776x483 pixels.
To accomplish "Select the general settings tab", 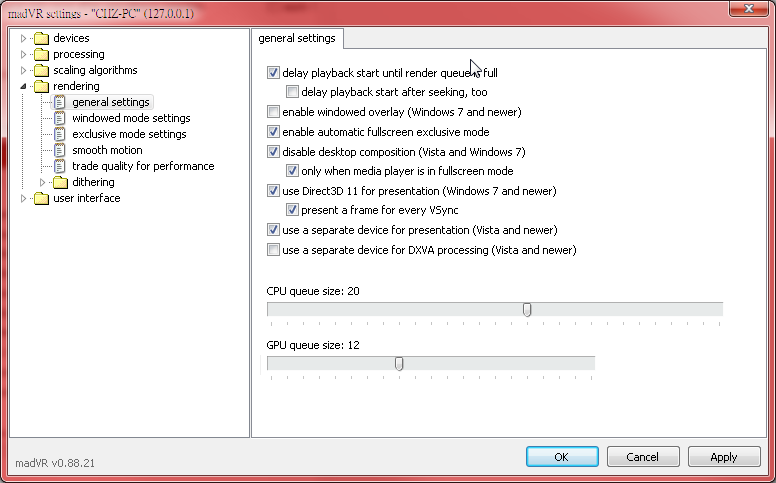I will [298, 38].
